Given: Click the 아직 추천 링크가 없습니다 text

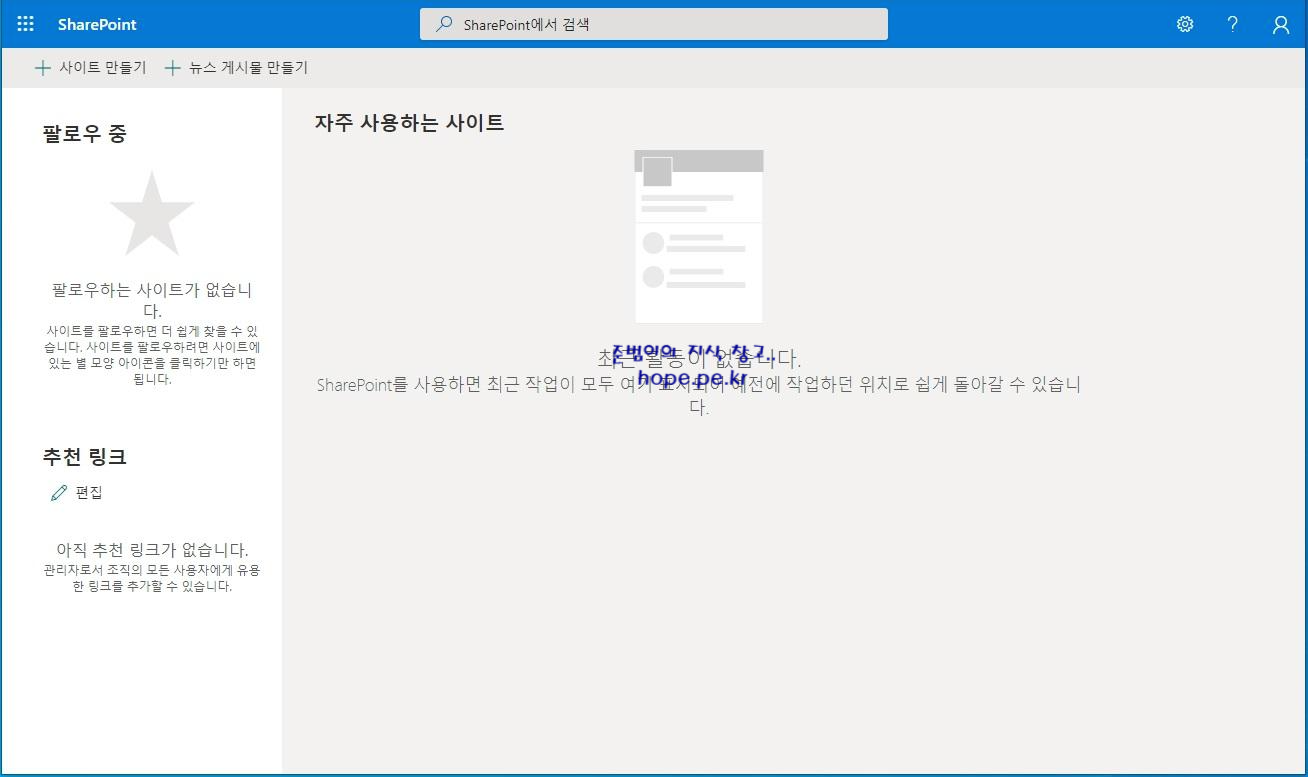Looking at the screenshot, I should click(152, 550).
